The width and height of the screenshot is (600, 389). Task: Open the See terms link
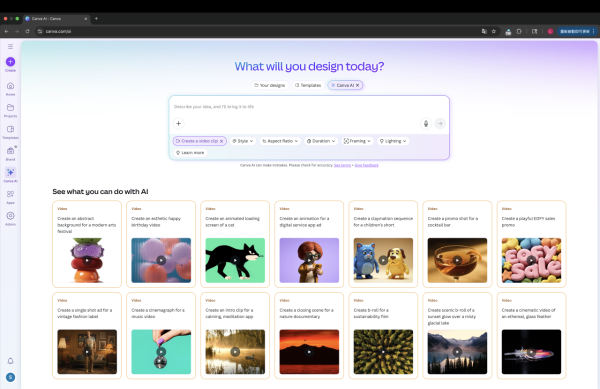[342, 165]
